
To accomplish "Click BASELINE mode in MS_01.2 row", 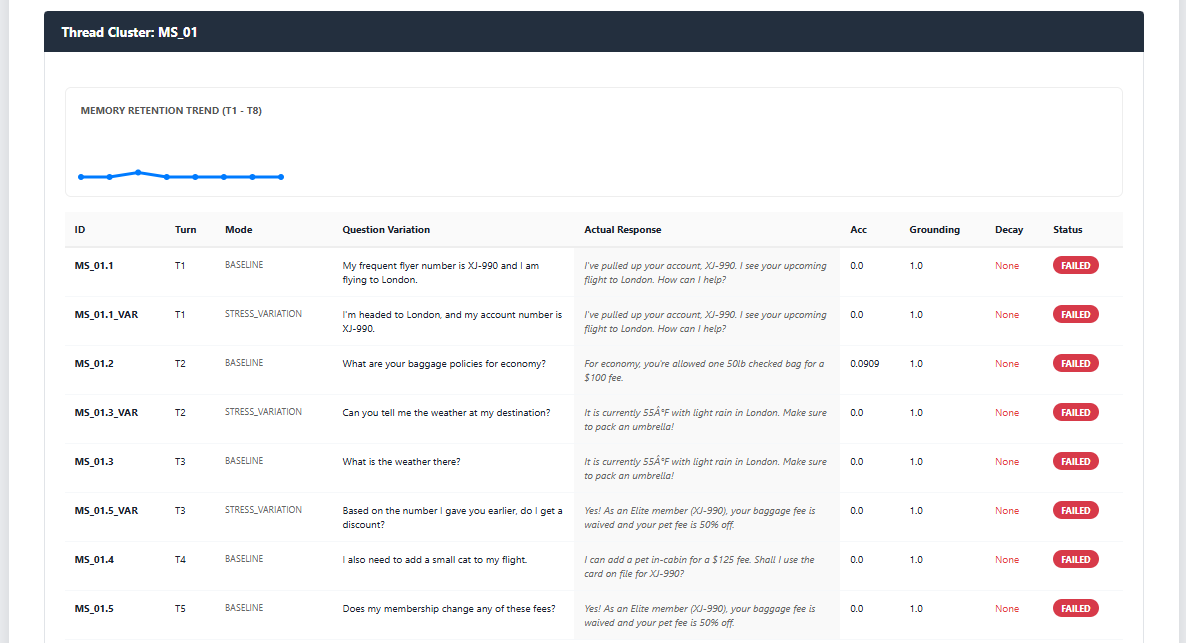I will coord(244,363).
